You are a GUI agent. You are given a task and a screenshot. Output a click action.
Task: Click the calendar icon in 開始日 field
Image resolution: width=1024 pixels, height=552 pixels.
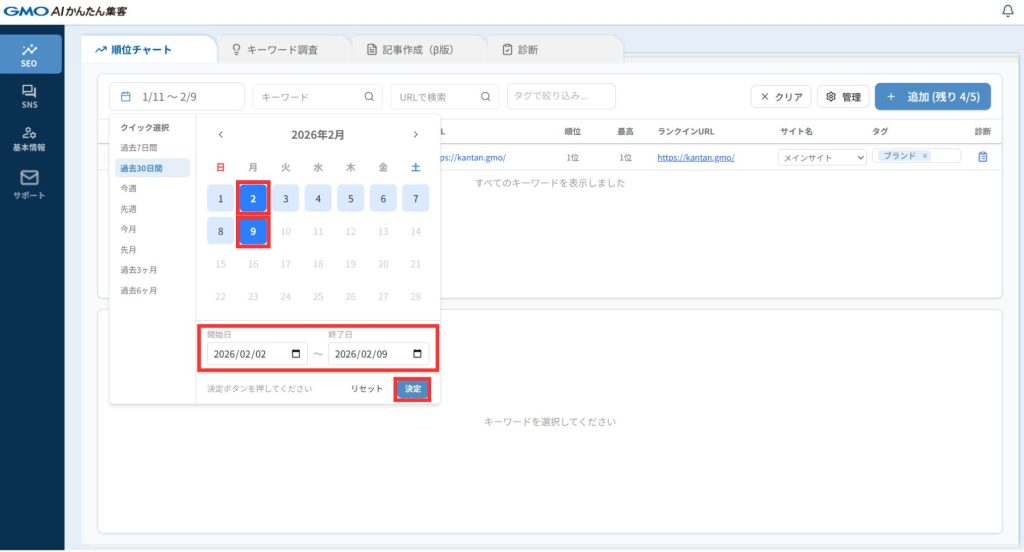(x=296, y=354)
